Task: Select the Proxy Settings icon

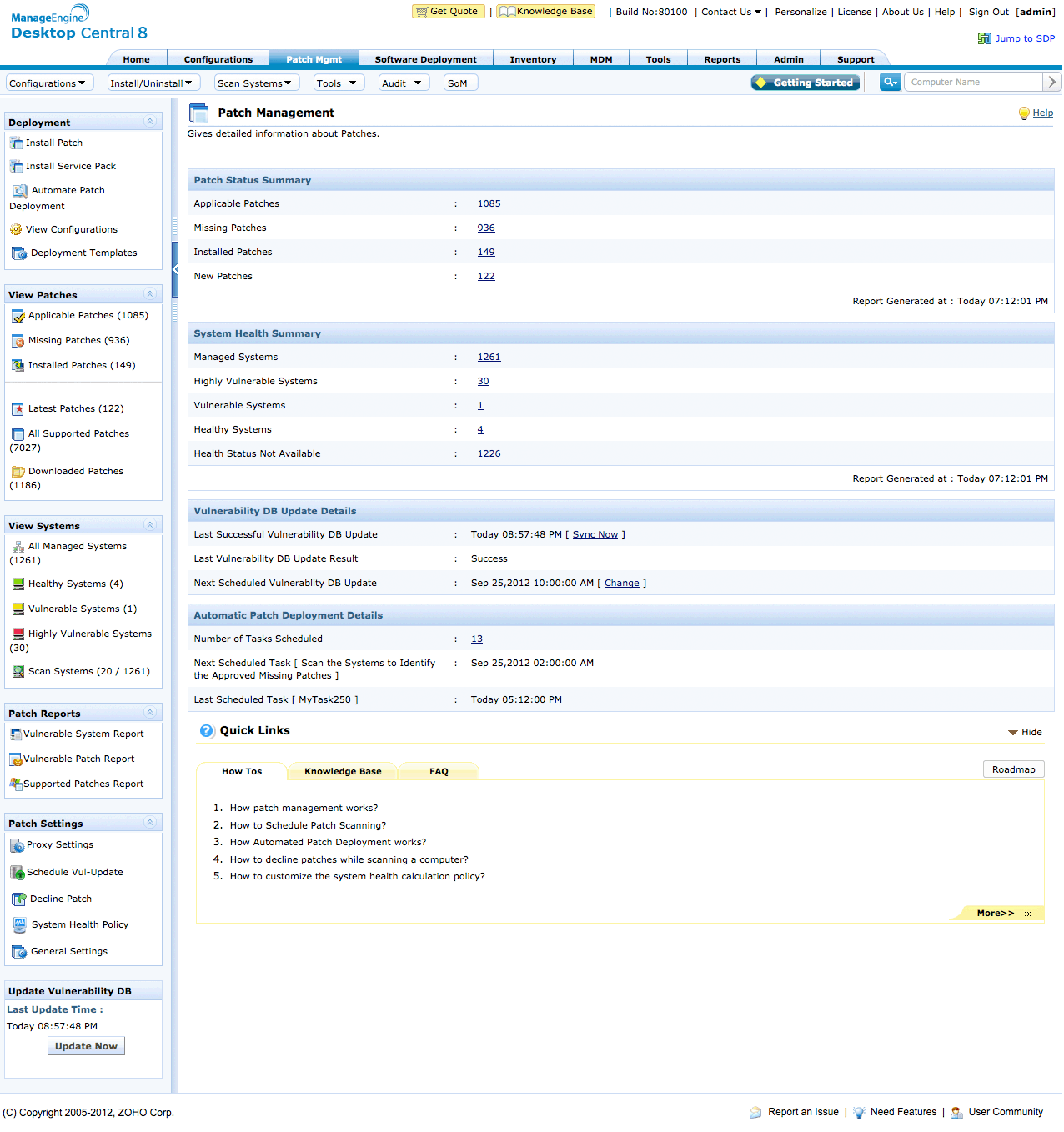Action: (18, 845)
